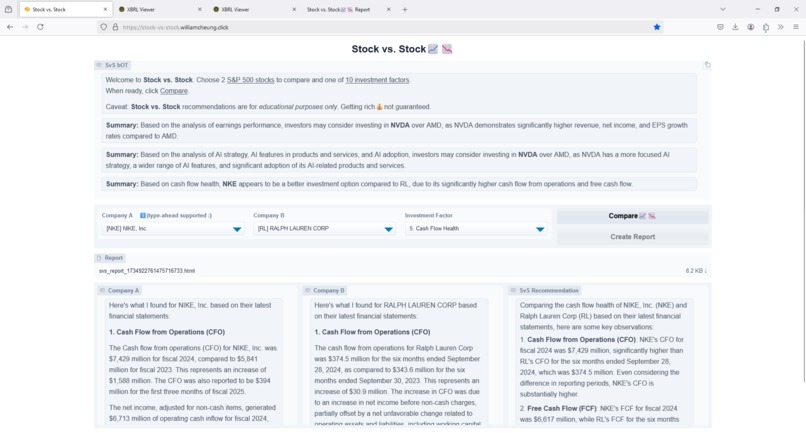Click the site security lock icon

pos(115,27)
